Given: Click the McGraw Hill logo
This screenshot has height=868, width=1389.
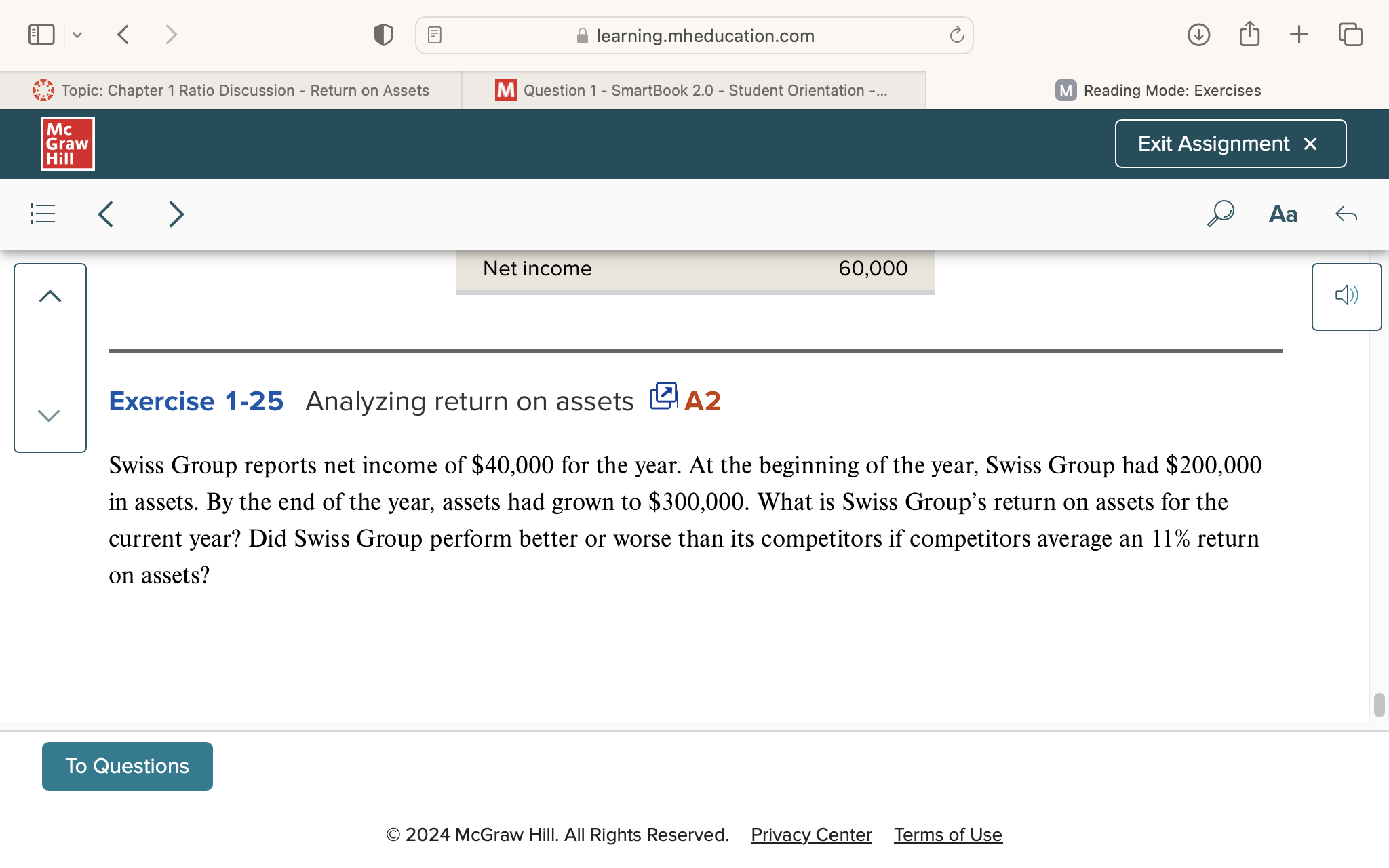Looking at the screenshot, I should [67, 144].
